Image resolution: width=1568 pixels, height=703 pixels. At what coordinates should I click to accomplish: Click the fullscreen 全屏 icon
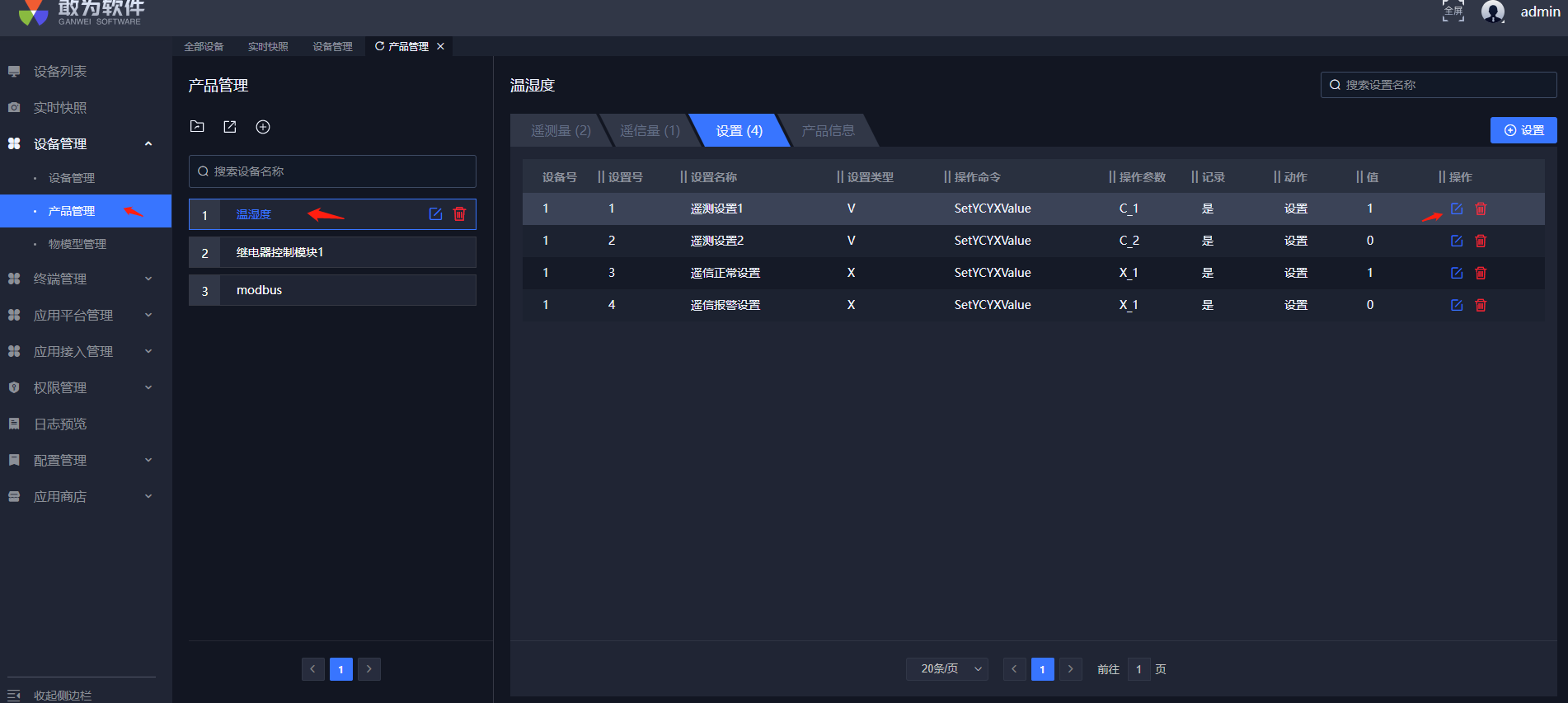(1453, 11)
